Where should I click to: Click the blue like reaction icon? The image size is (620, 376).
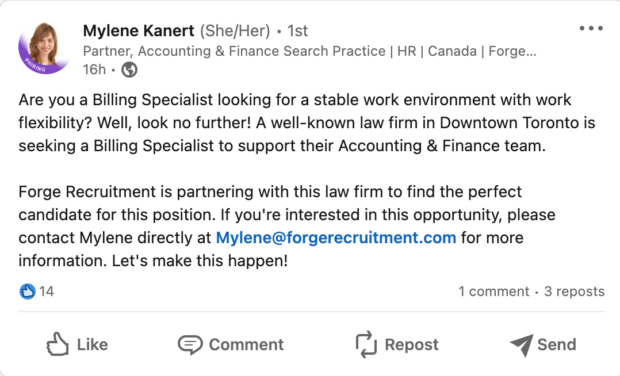point(27,292)
